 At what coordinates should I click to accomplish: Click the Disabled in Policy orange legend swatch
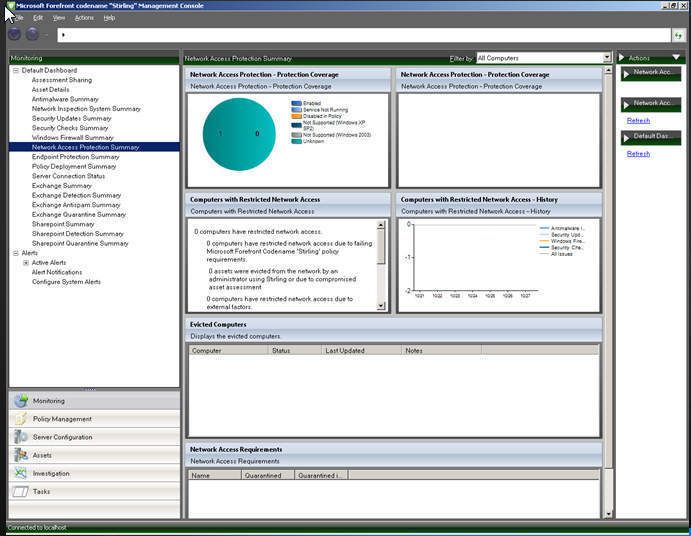coord(296,116)
